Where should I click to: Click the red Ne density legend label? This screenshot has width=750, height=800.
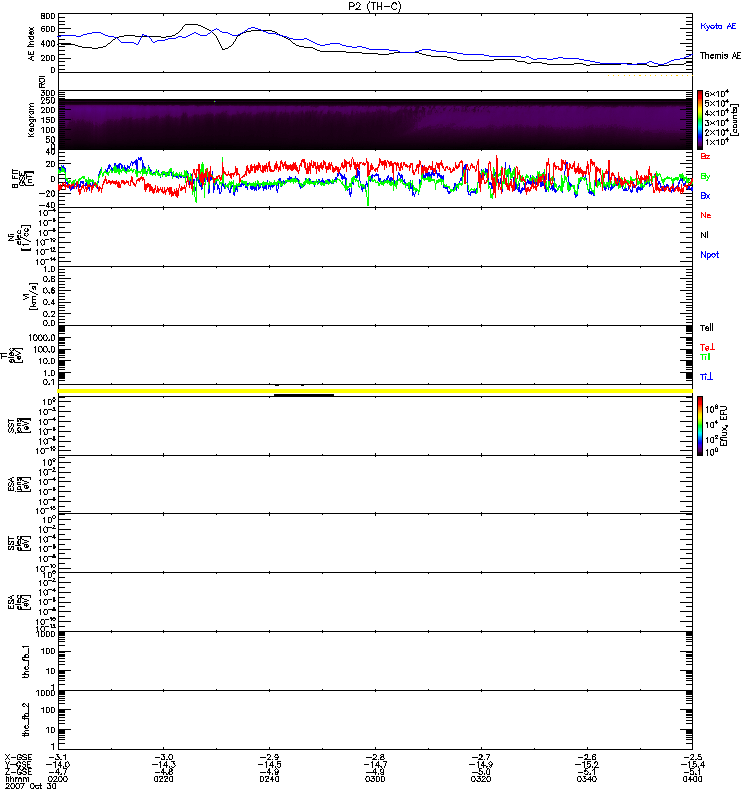click(706, 215)
